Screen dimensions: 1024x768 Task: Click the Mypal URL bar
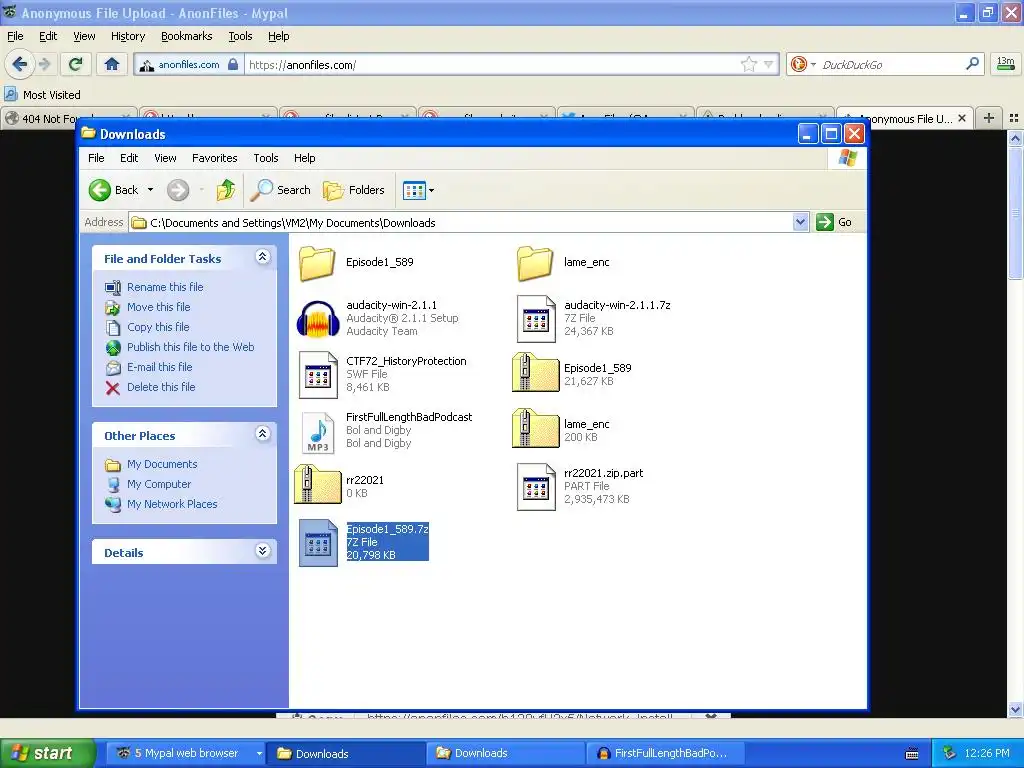click(x=492, y=65)
